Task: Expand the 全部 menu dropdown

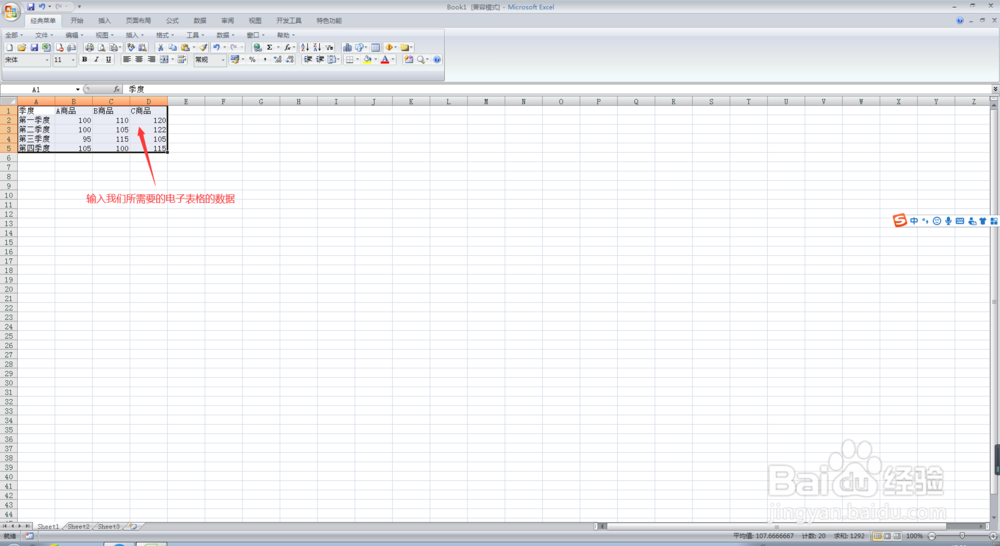Action: pyautogui.click(x=13, y=35)
